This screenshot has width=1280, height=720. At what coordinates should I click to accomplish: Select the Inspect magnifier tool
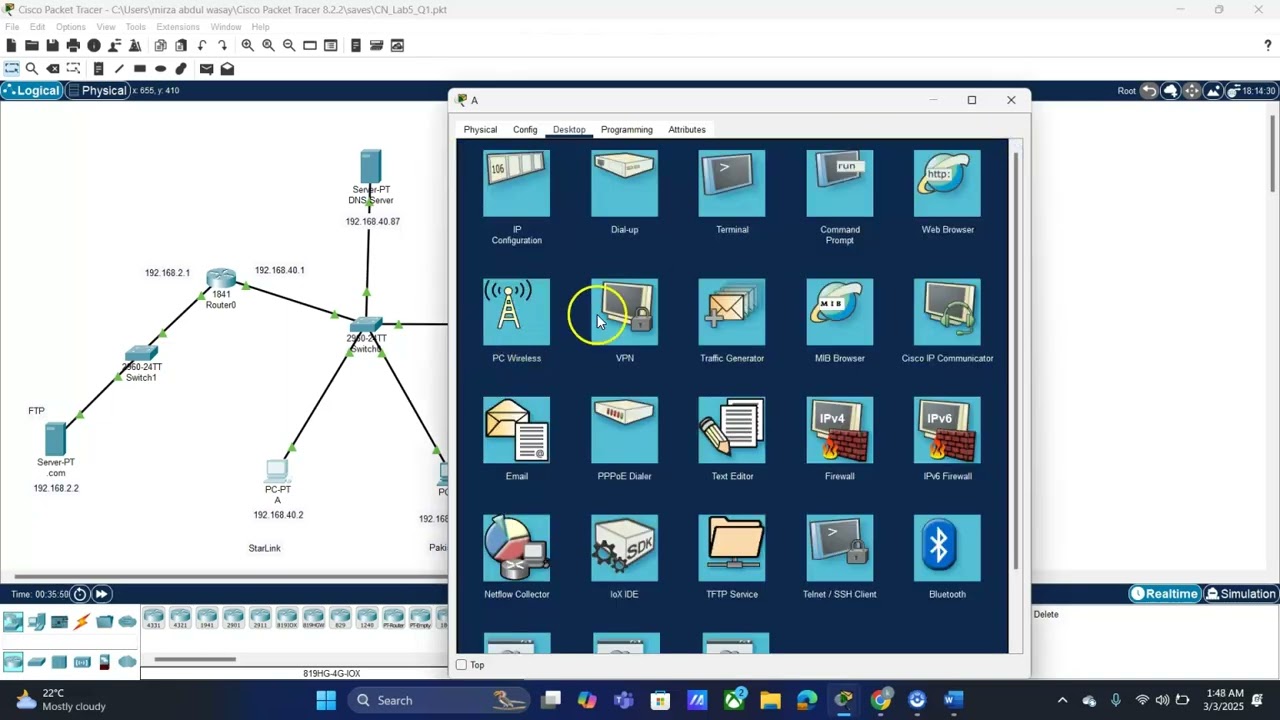click(x=32, y=69)
